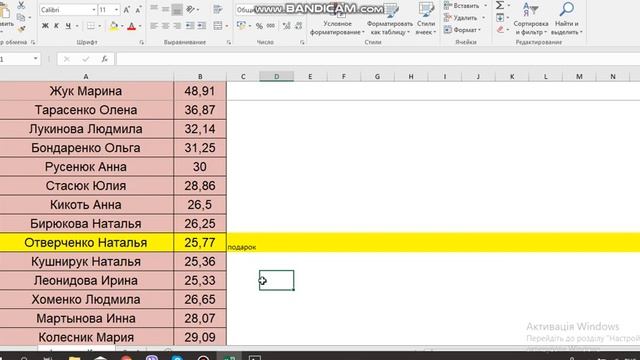This screenshot has height=360, width=640.
Task: Open the font size 11 dropdown
Action: 116,10
